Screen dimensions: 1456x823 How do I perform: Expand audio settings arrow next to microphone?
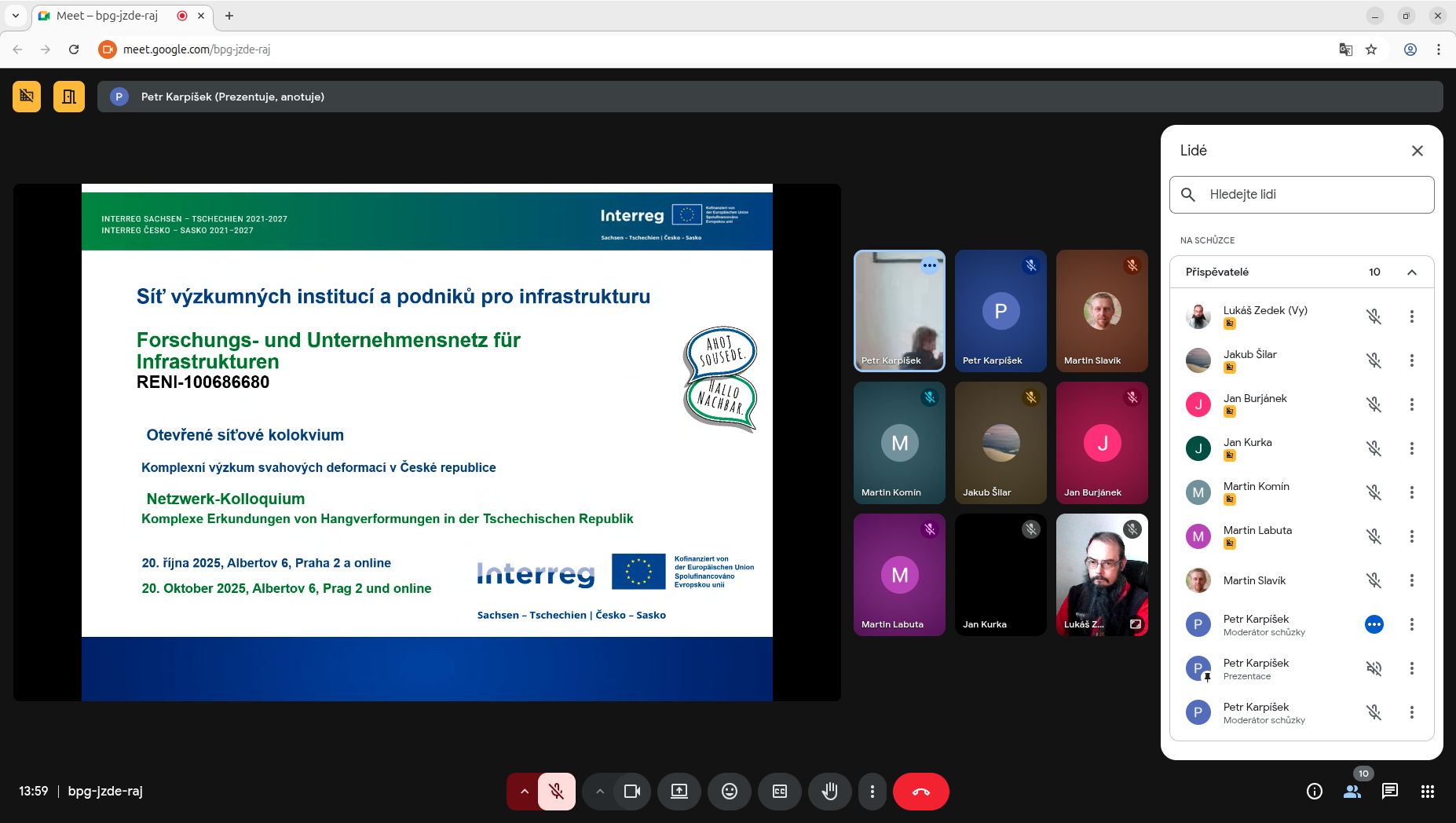[524, 792]
